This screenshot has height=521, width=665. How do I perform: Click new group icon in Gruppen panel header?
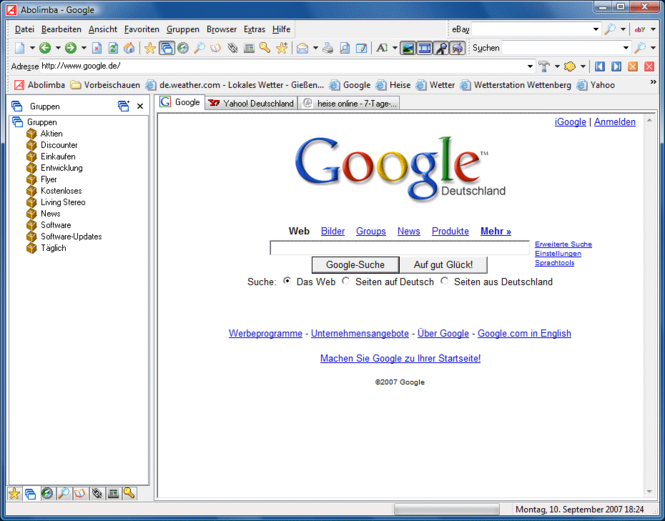coord(123,106)
